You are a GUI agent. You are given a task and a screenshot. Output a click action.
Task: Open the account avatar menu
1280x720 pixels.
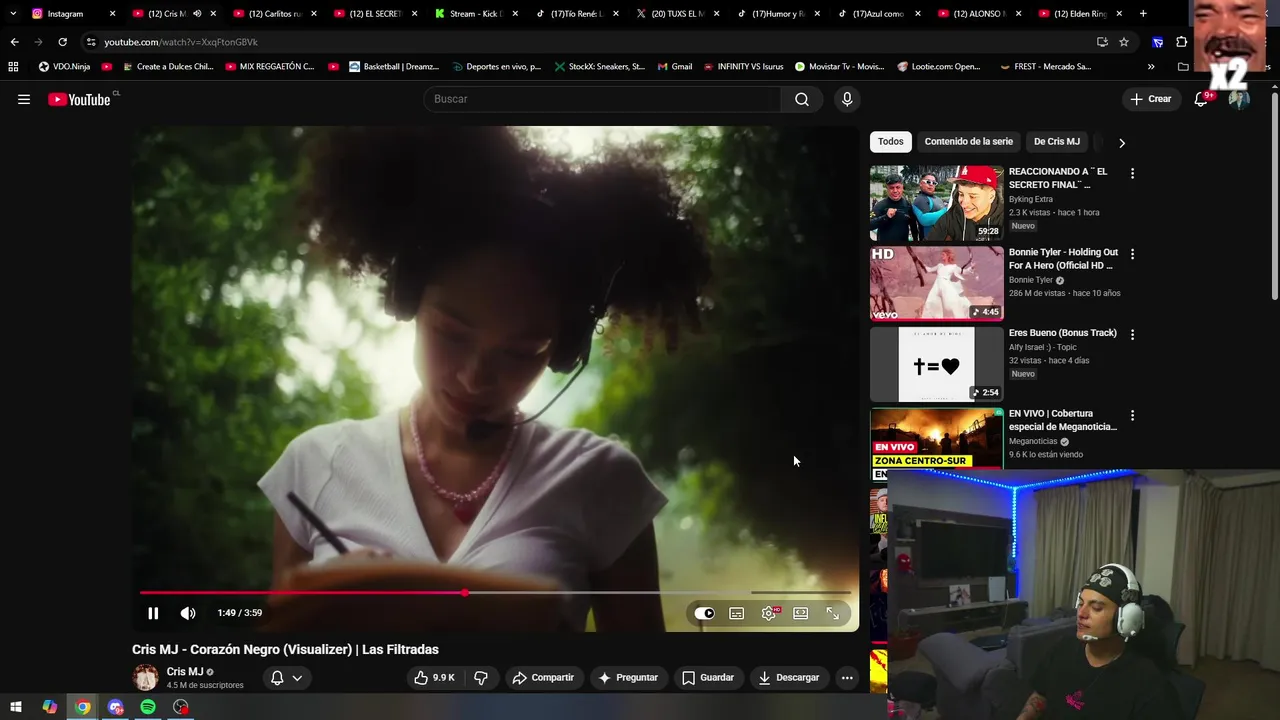[1240, 99]
